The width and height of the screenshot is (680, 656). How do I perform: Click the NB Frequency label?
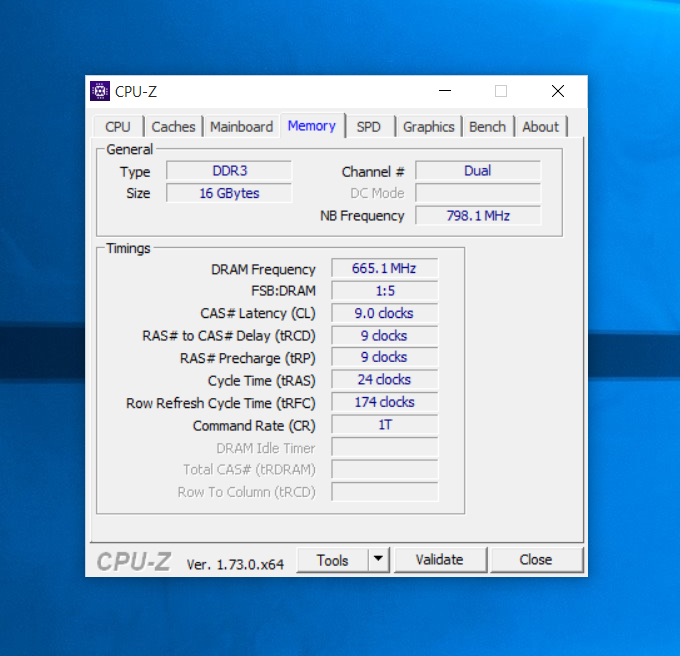(x=362, y=216)
